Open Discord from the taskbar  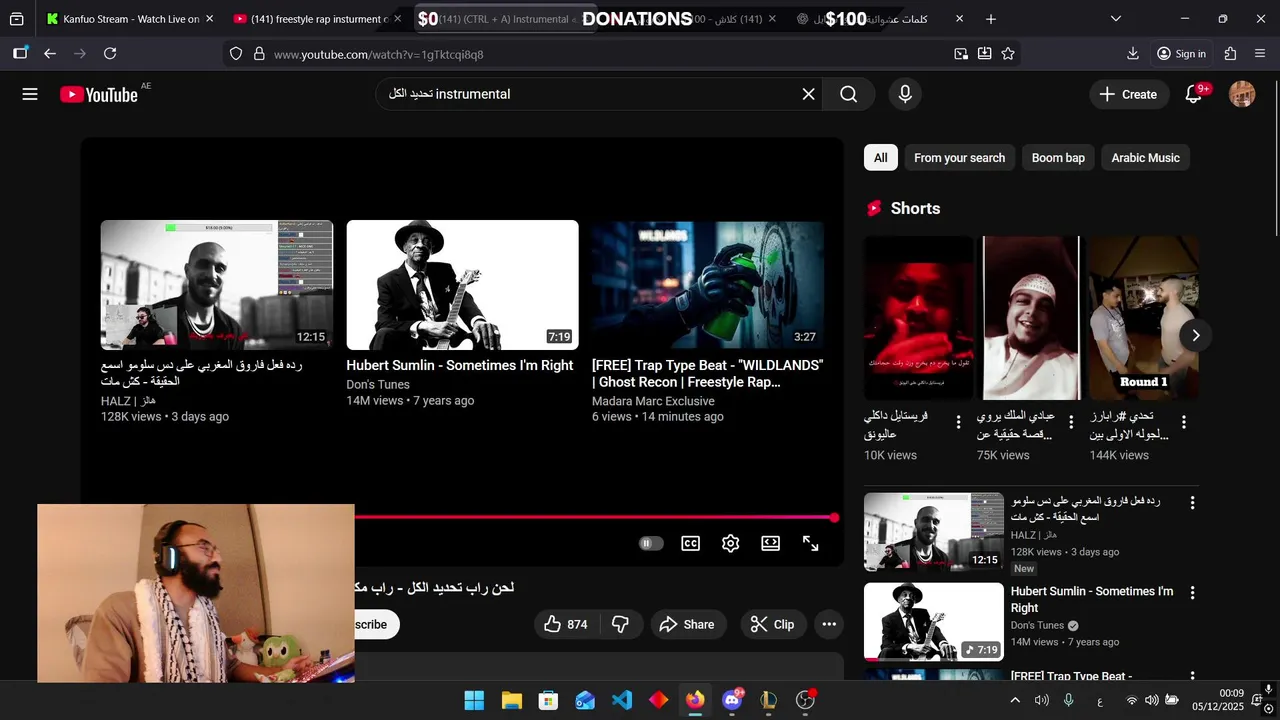pos(732,700)
